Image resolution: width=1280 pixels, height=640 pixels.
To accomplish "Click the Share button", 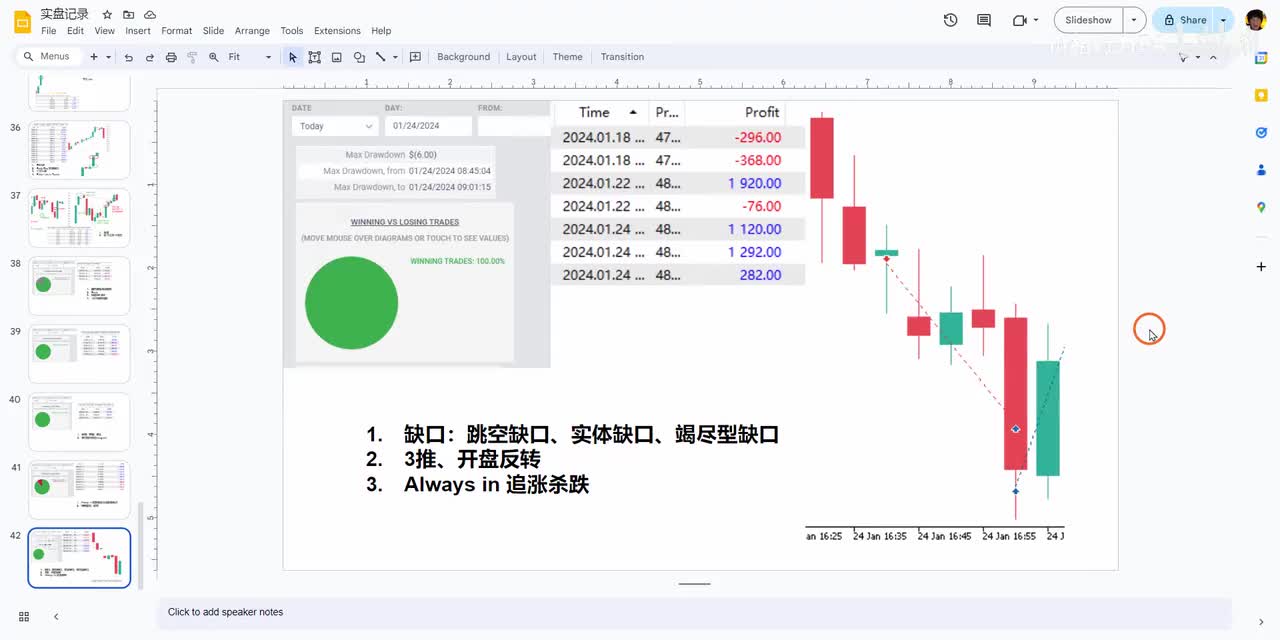I will click(1184, 20).
